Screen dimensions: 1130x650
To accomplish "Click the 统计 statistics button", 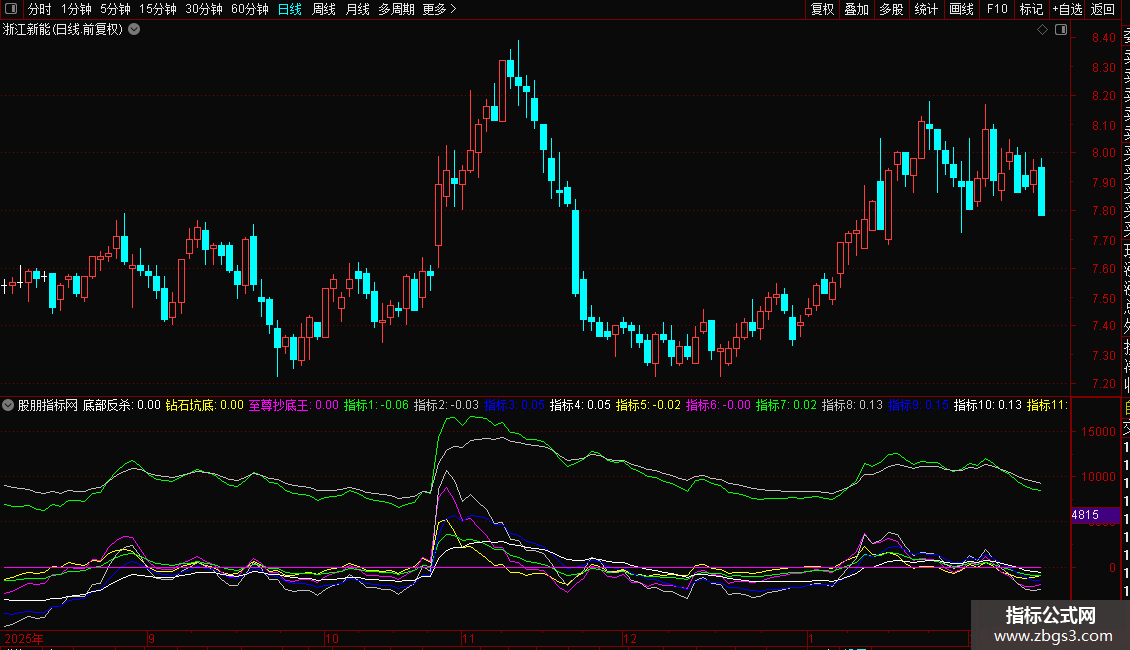I will coord(926,10).
